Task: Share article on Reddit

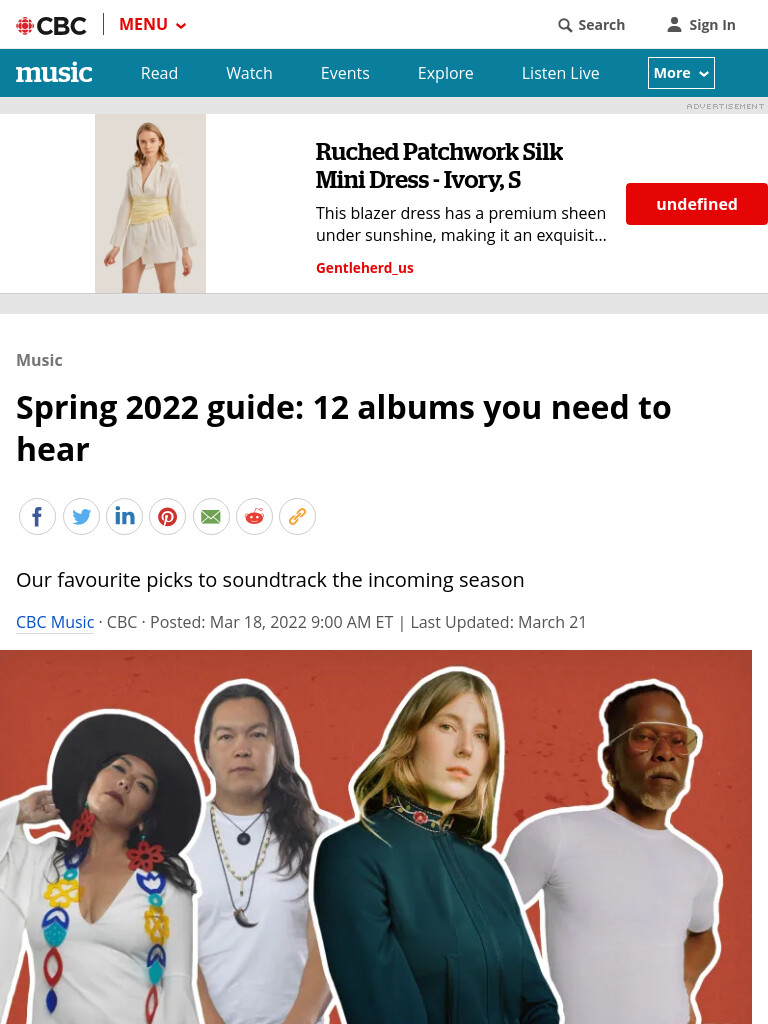Action: (x=254, y=517)
